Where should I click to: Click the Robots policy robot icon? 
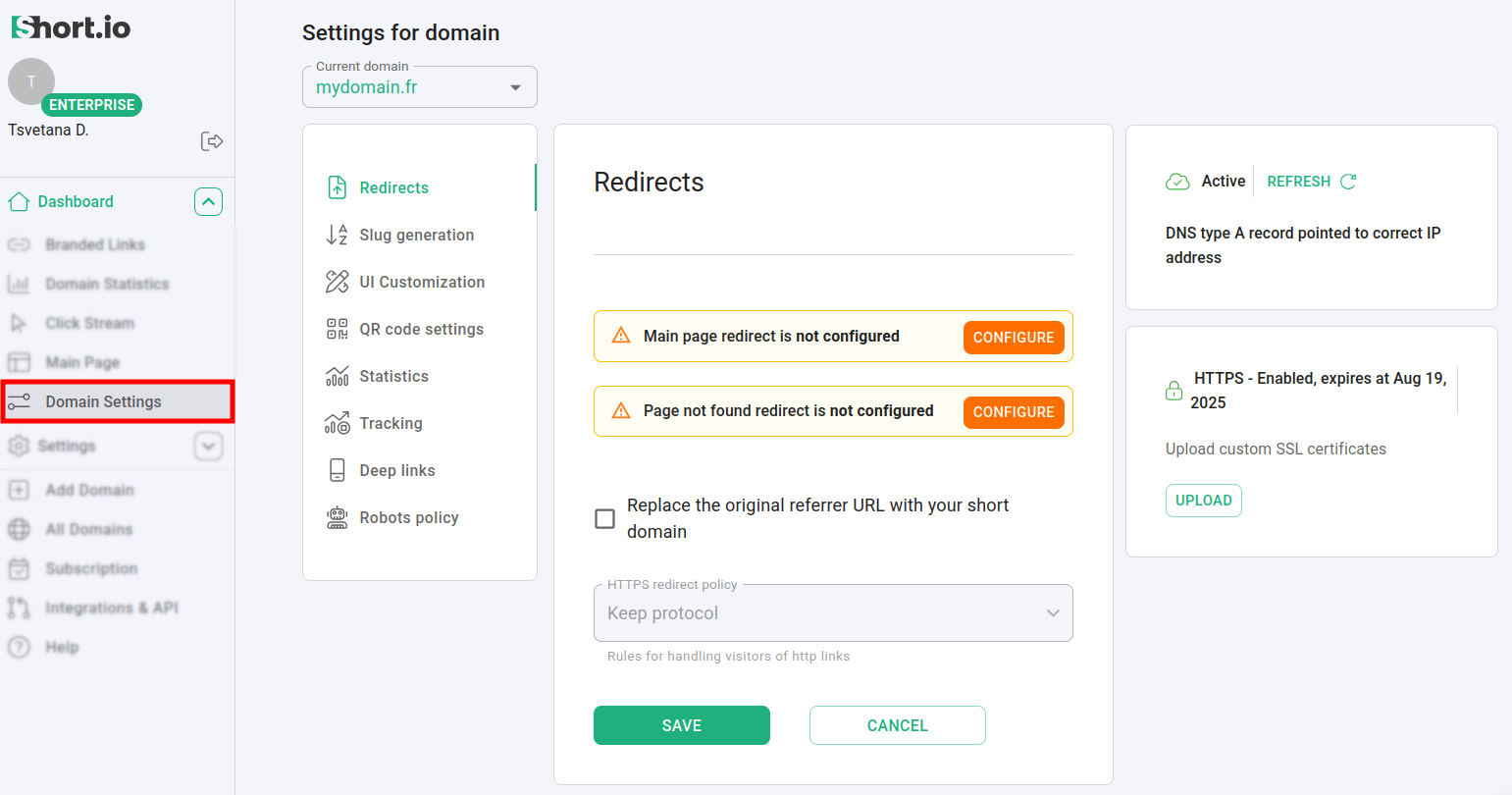click(x=337, y=517)
